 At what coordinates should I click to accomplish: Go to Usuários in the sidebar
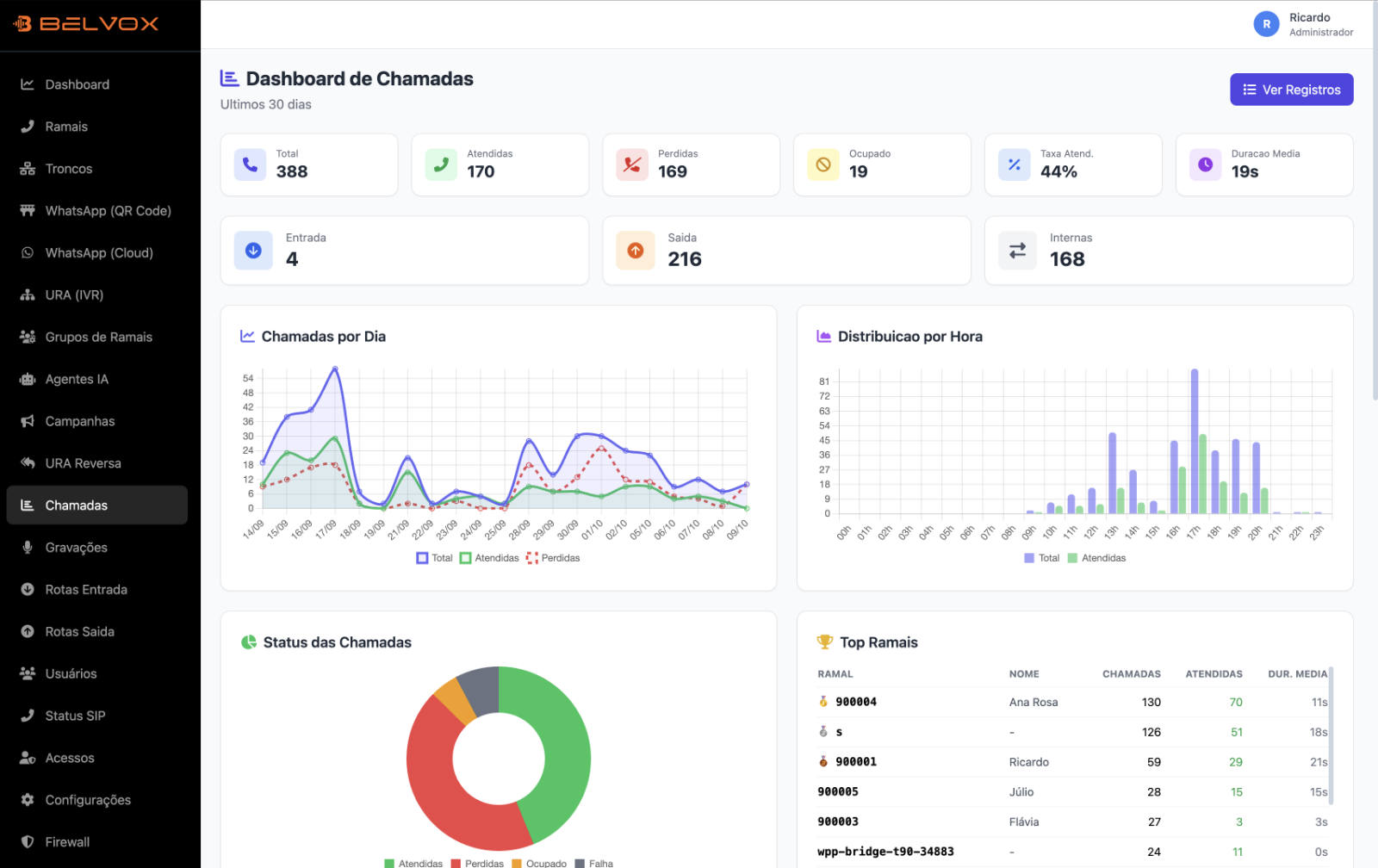96,674
